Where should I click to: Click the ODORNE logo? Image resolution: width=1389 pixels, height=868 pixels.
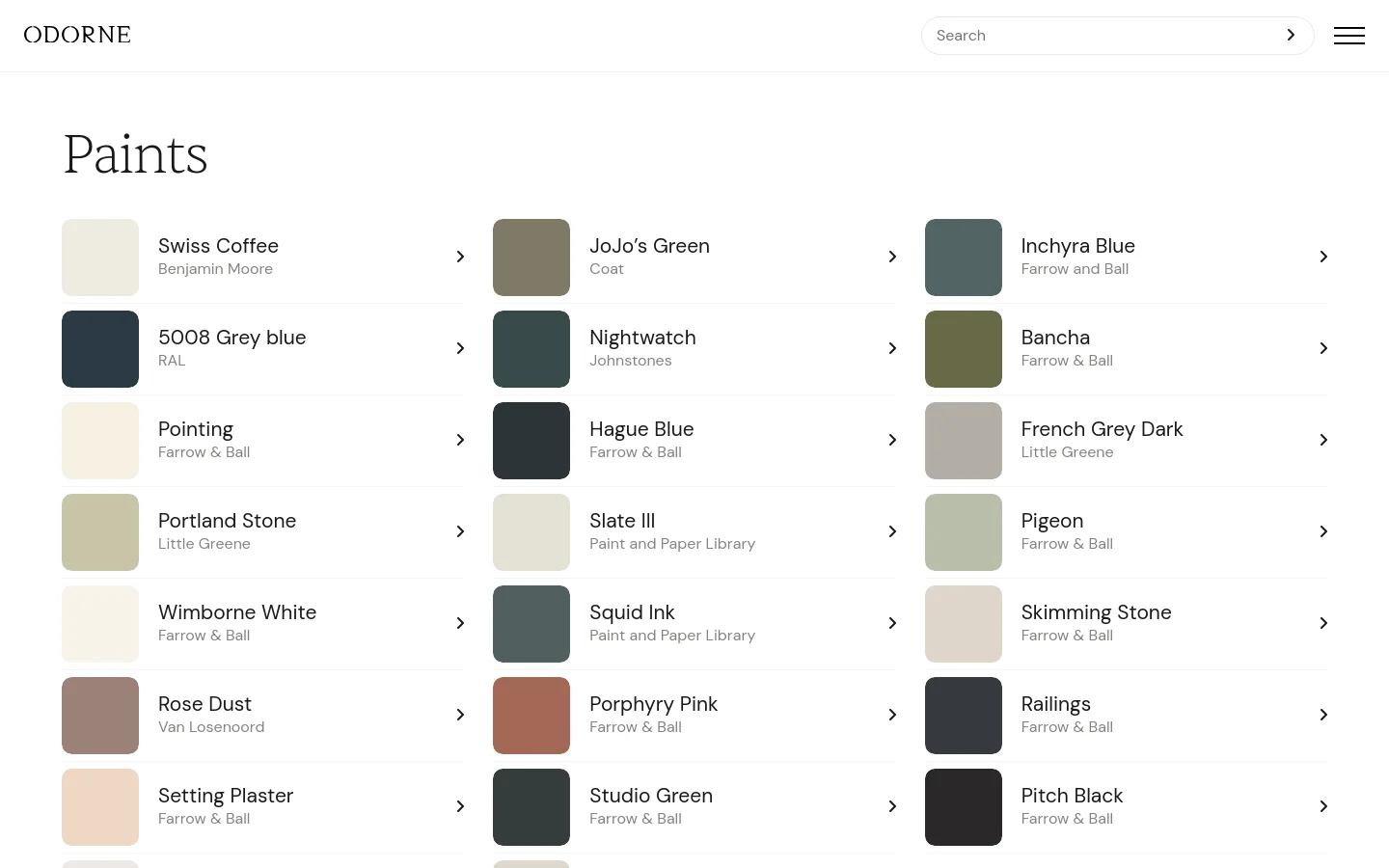tap(77, 35)
